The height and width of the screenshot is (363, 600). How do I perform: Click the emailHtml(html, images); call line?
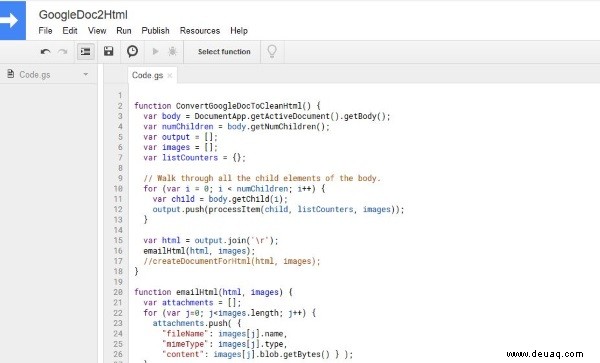click(x=199, y=251)
